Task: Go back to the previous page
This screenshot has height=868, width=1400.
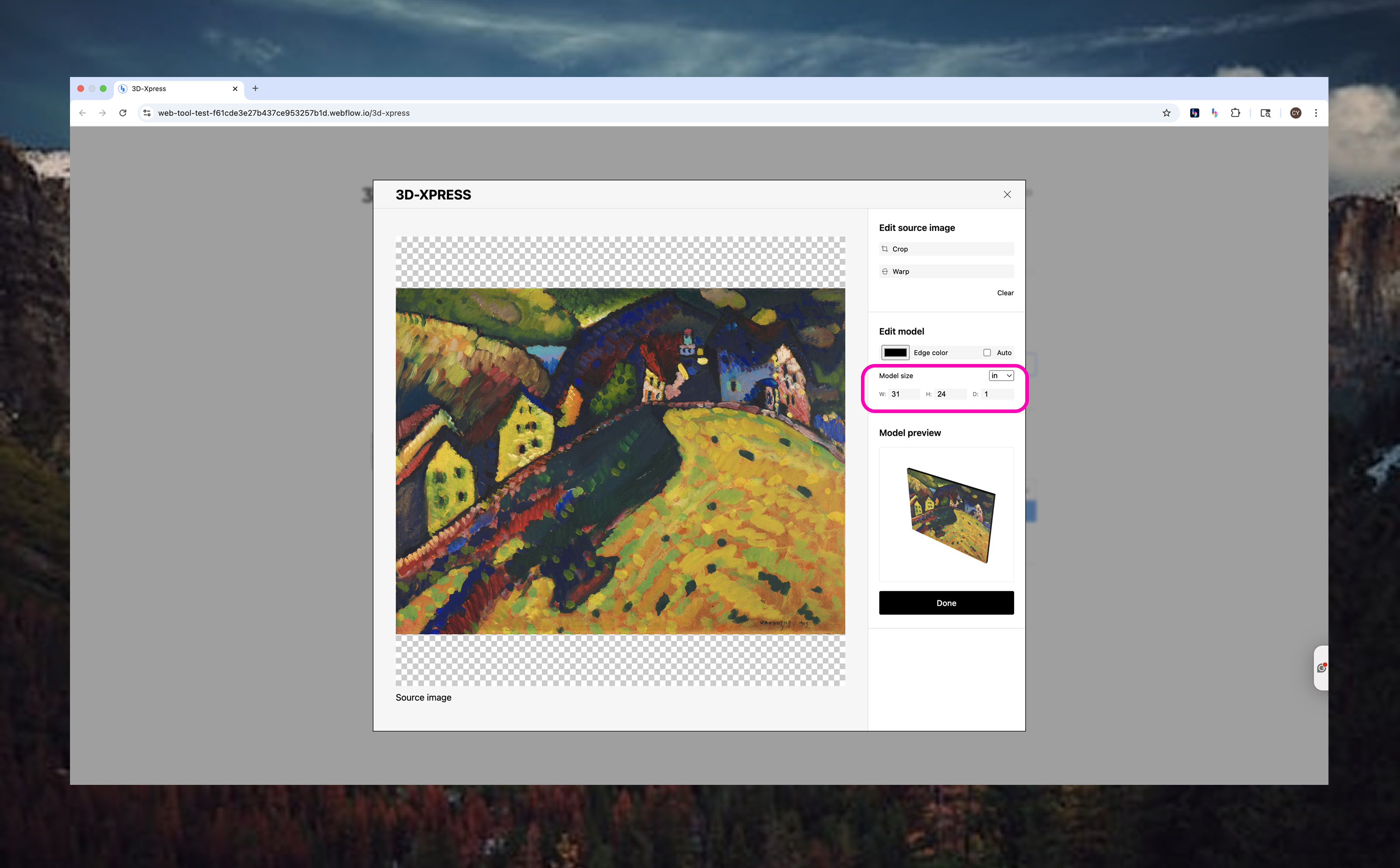Action: tap(83, 113)
